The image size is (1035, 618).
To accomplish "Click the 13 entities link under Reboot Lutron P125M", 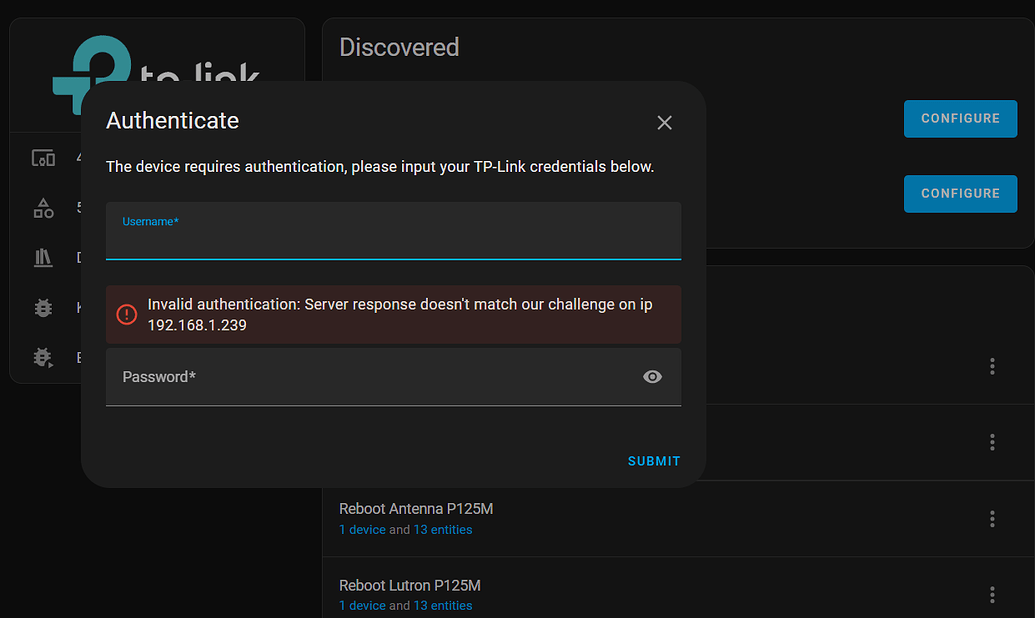I will click(443, 605).
